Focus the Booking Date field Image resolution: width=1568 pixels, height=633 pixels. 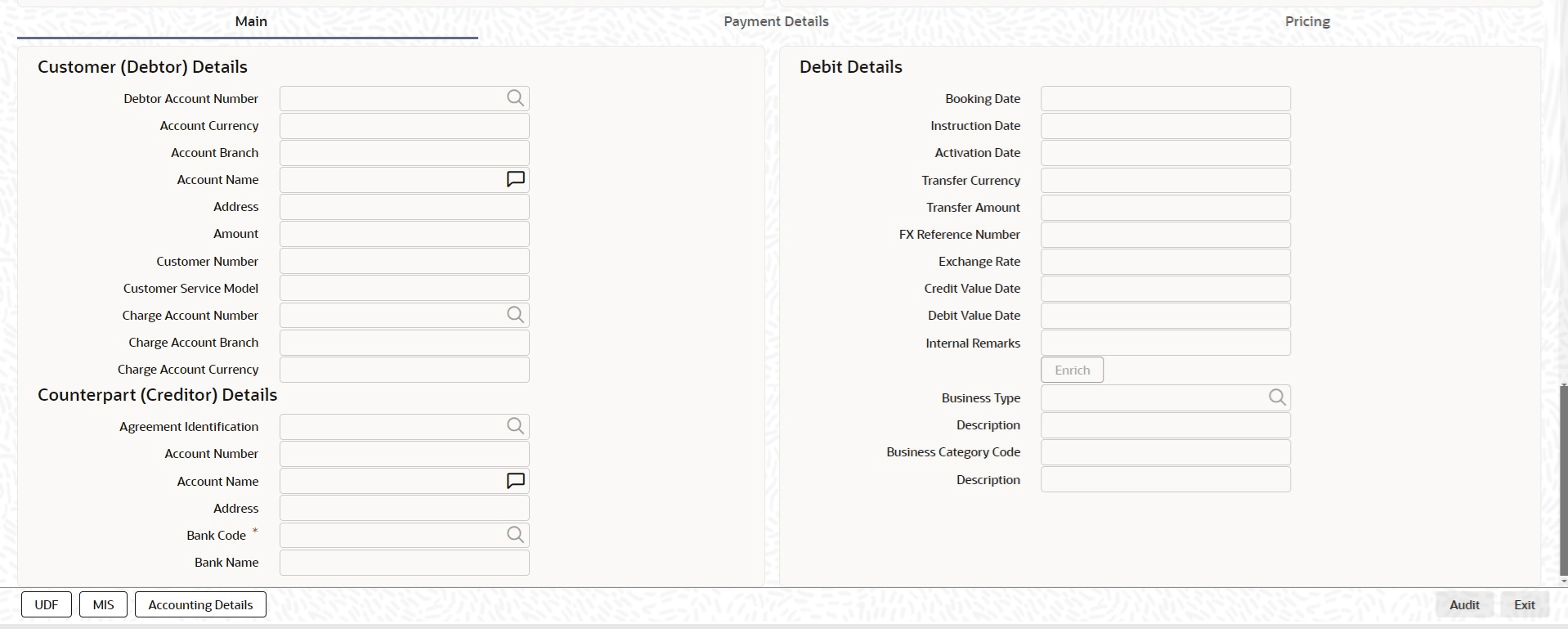click(1166, 98)
